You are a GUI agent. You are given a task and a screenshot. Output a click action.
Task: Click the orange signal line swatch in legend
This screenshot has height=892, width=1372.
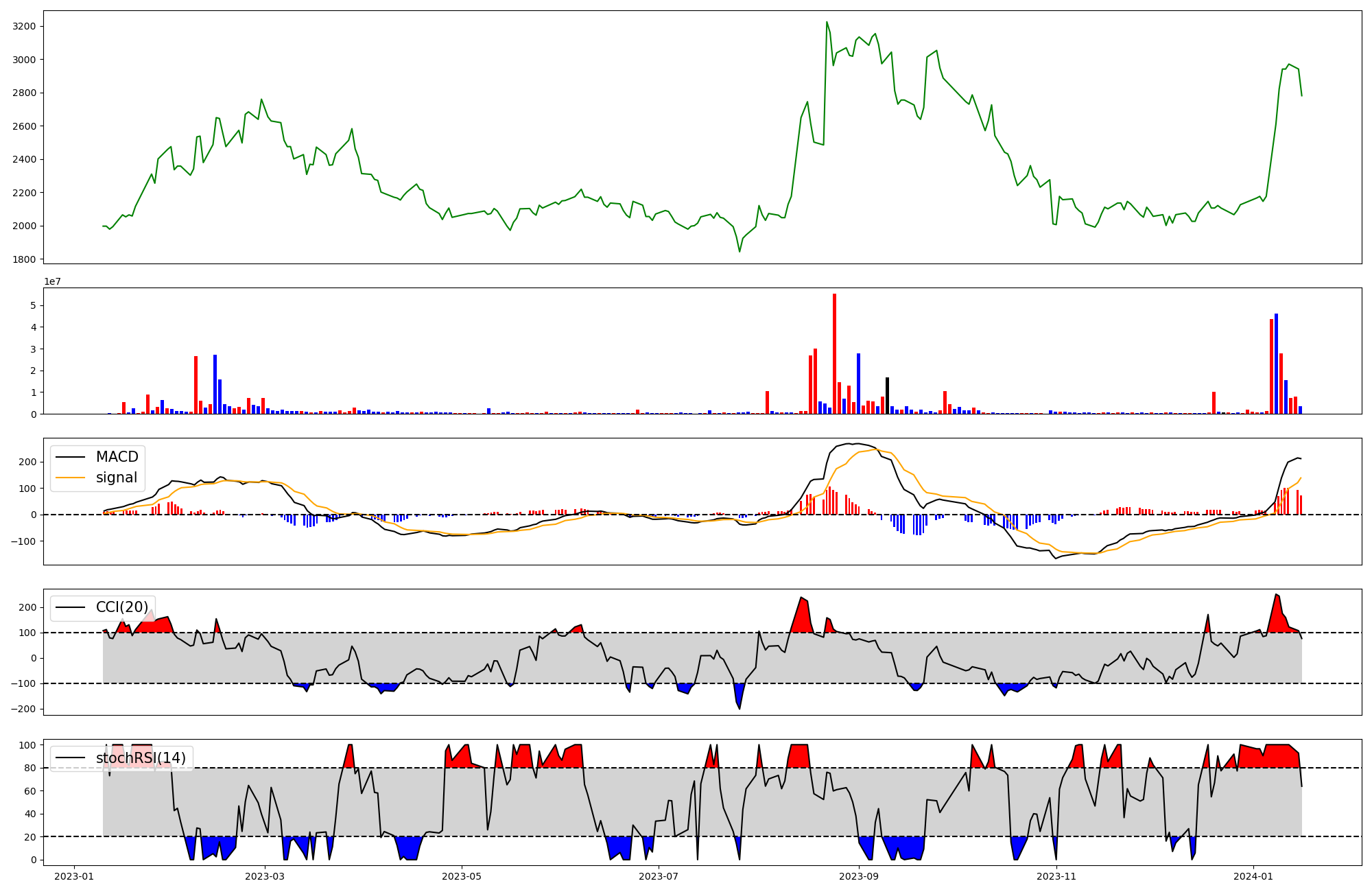[x=70, y=478]
